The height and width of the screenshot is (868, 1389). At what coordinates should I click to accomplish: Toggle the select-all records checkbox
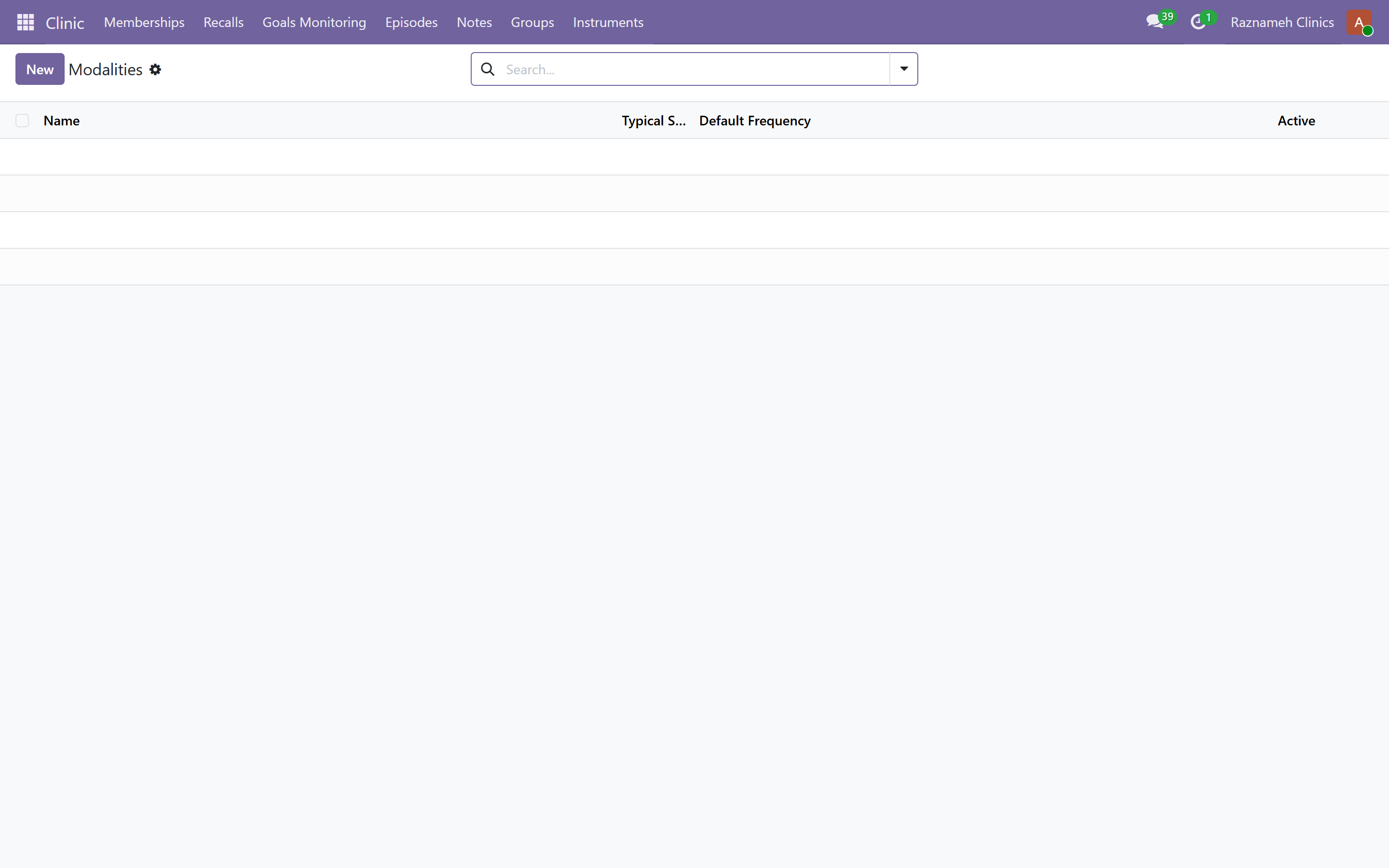[22, 121]
